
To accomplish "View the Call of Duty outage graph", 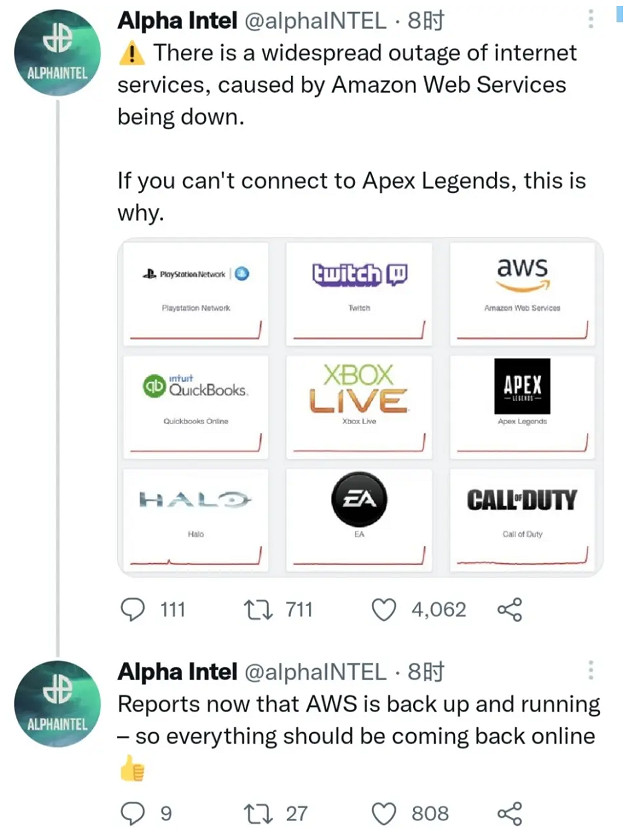I will 523,520.
